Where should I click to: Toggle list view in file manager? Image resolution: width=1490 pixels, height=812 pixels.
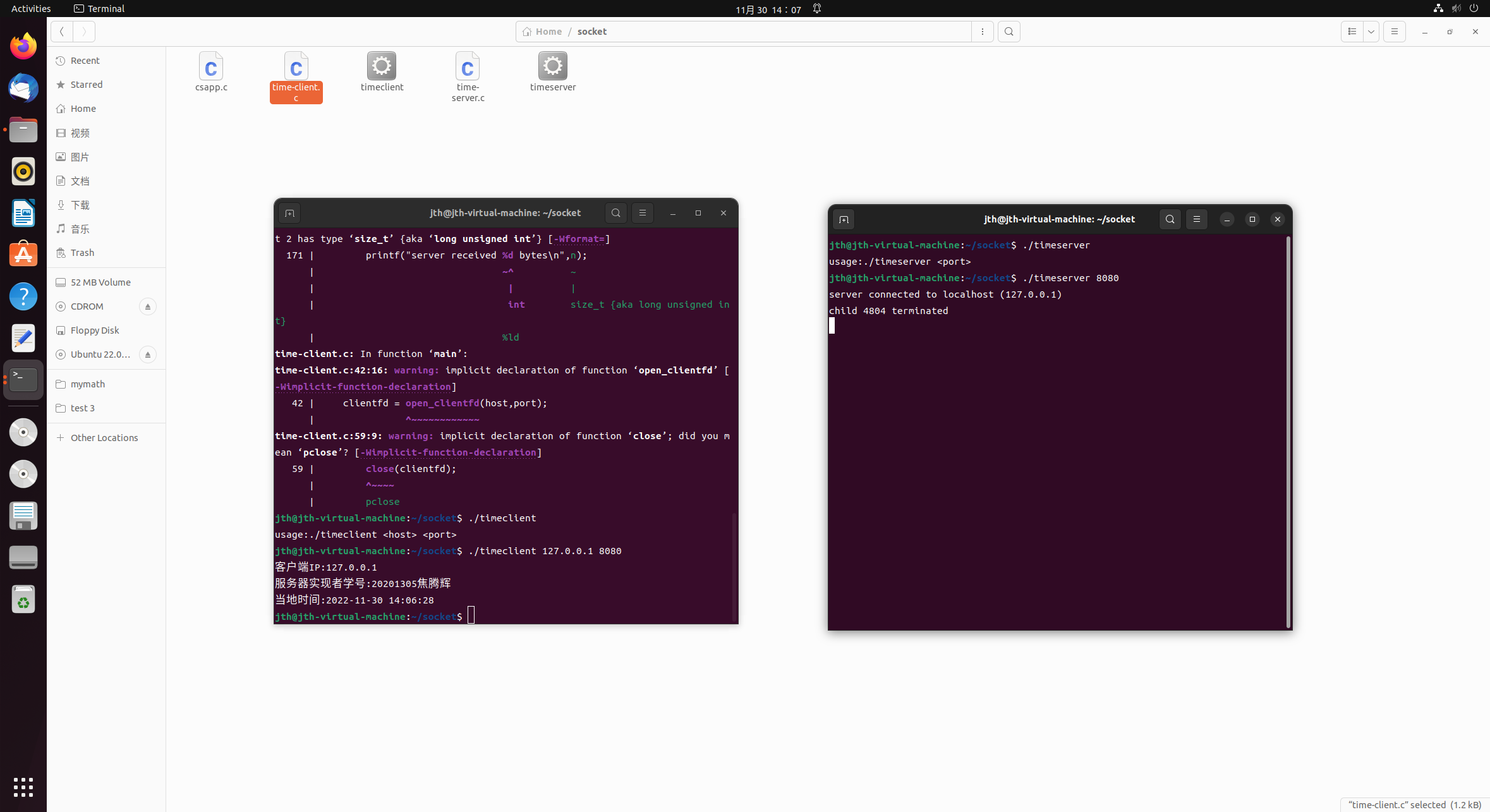point(1352,32)
